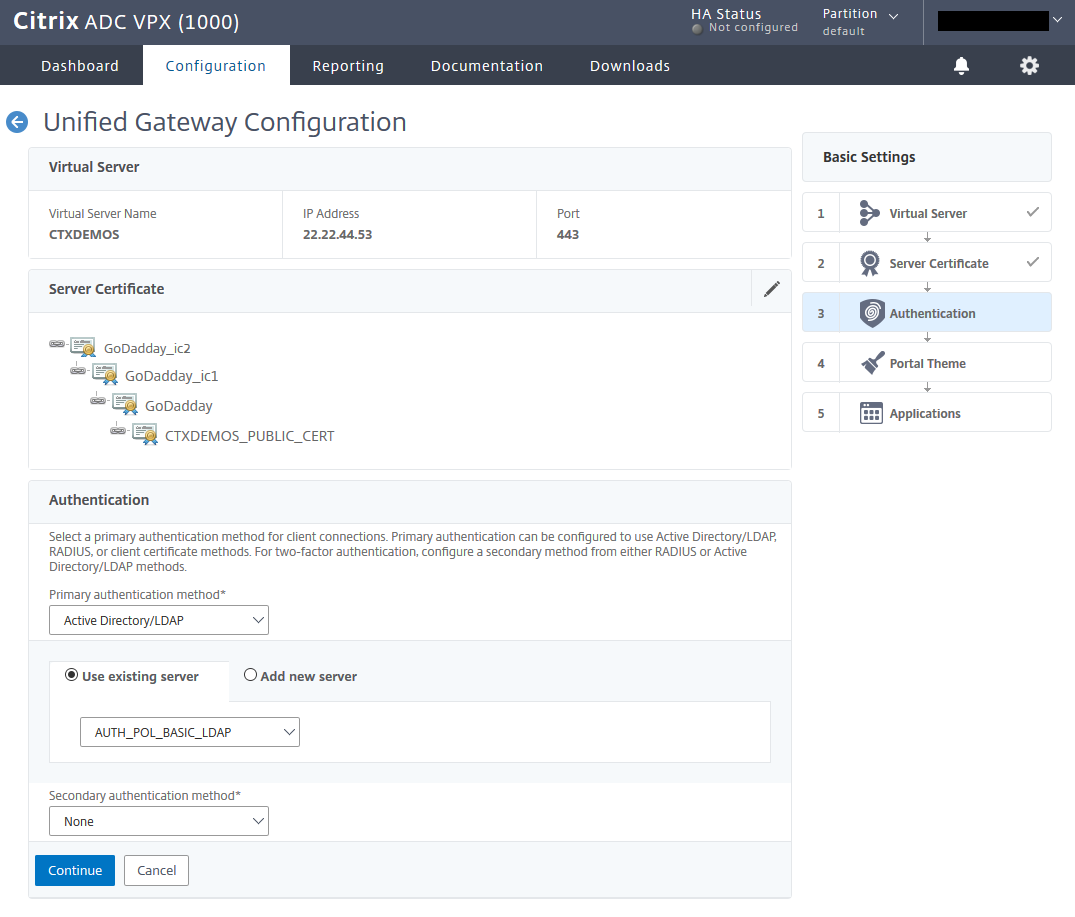Click the link icon beside CTXDEMOS_PUBLIC_CERT
1075x917 pixels.
pos(118,430)
